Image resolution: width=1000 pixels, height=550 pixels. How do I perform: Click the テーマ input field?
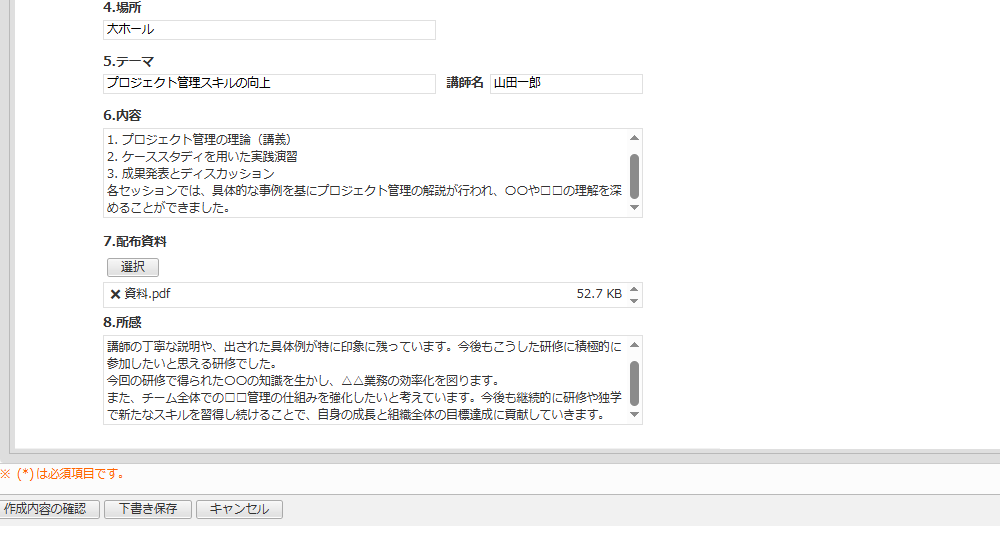tap(269, 84)
